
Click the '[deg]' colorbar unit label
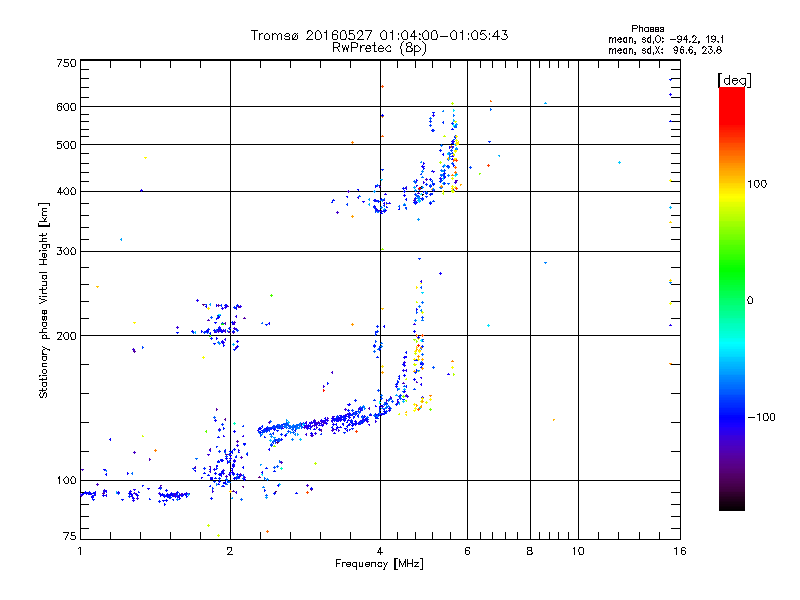click(734, 80)
